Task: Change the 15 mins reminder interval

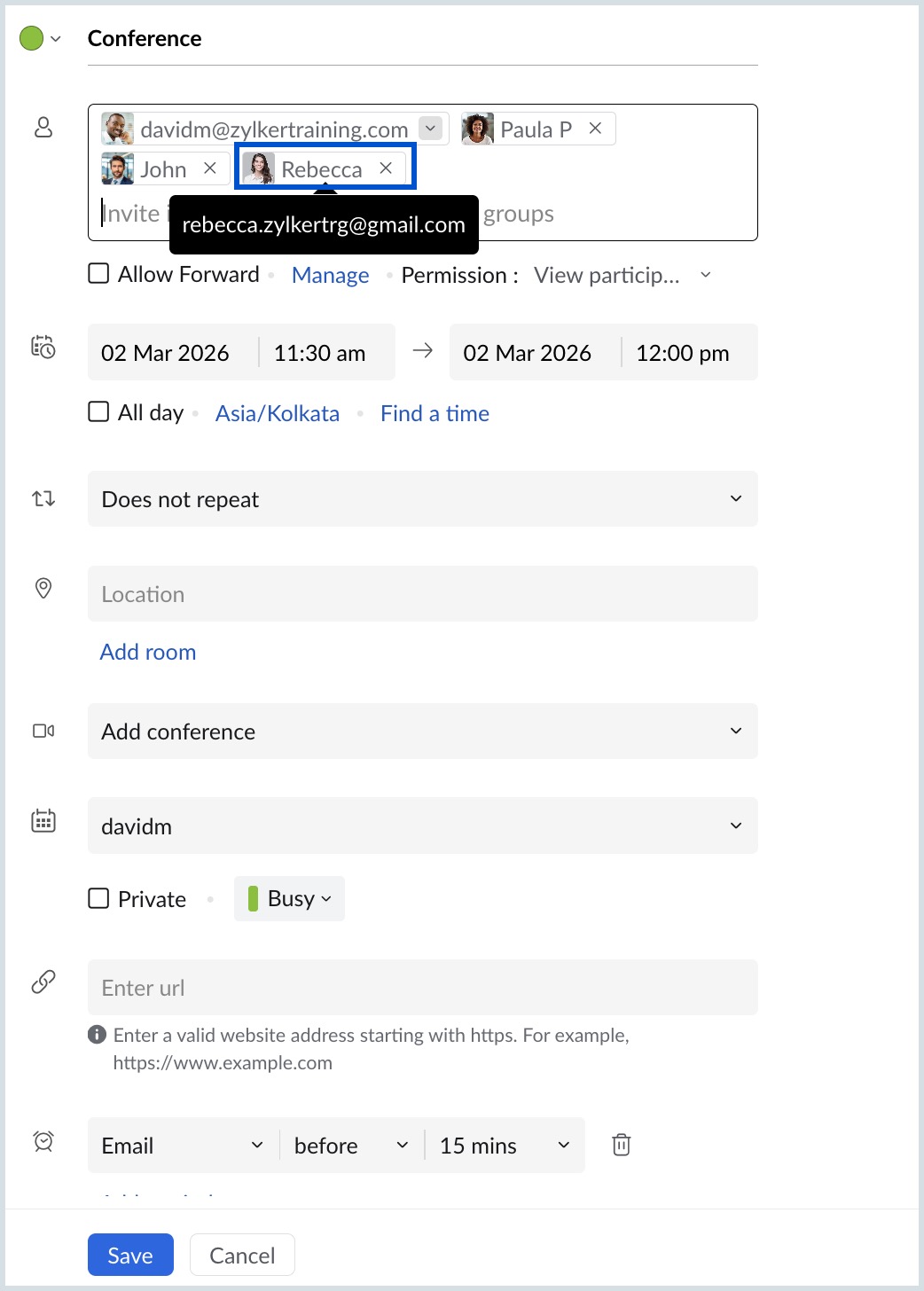Action: click(x=503, y=1145)
